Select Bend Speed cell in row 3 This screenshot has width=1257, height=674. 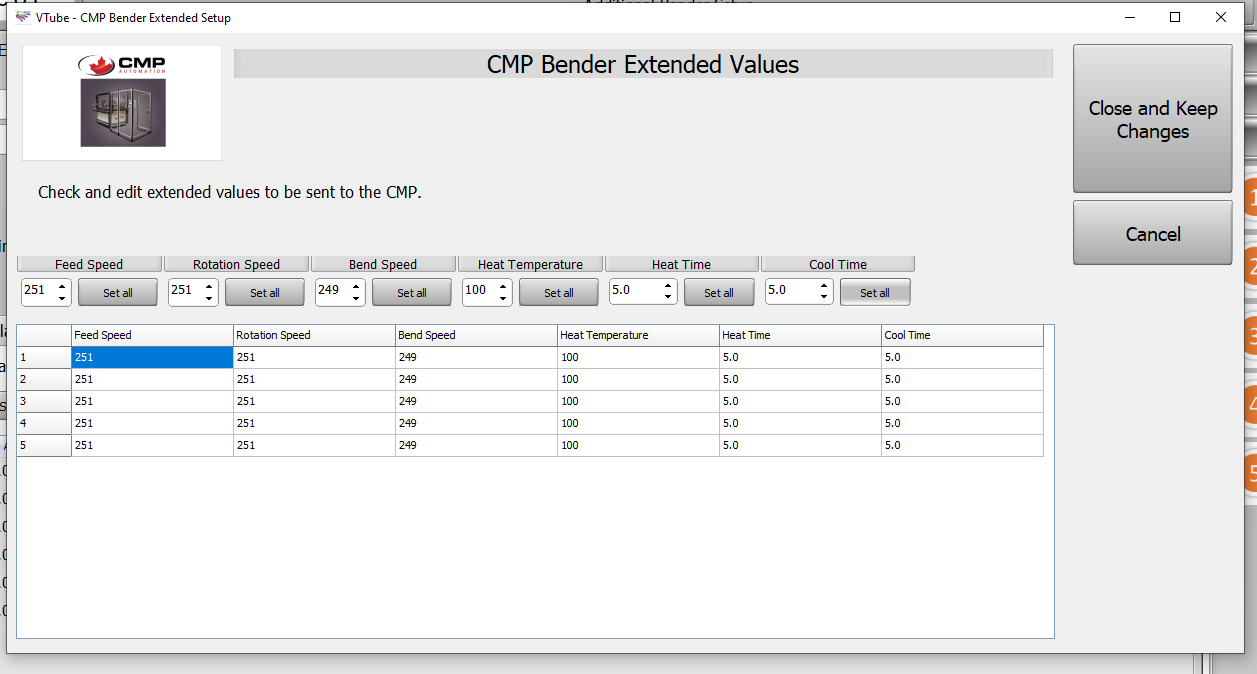[x=476, y=401]
